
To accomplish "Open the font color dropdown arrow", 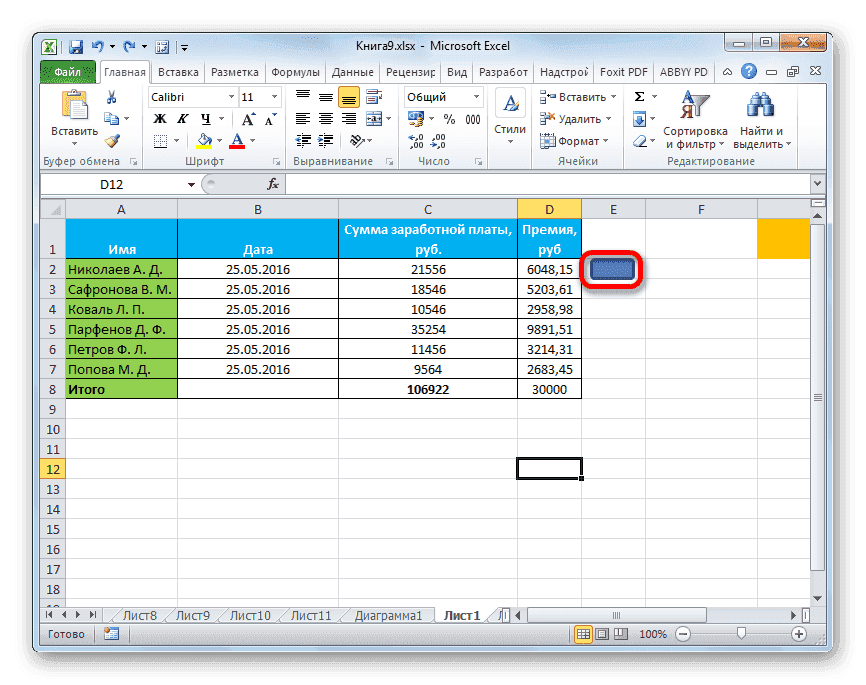I will (250, 140).
